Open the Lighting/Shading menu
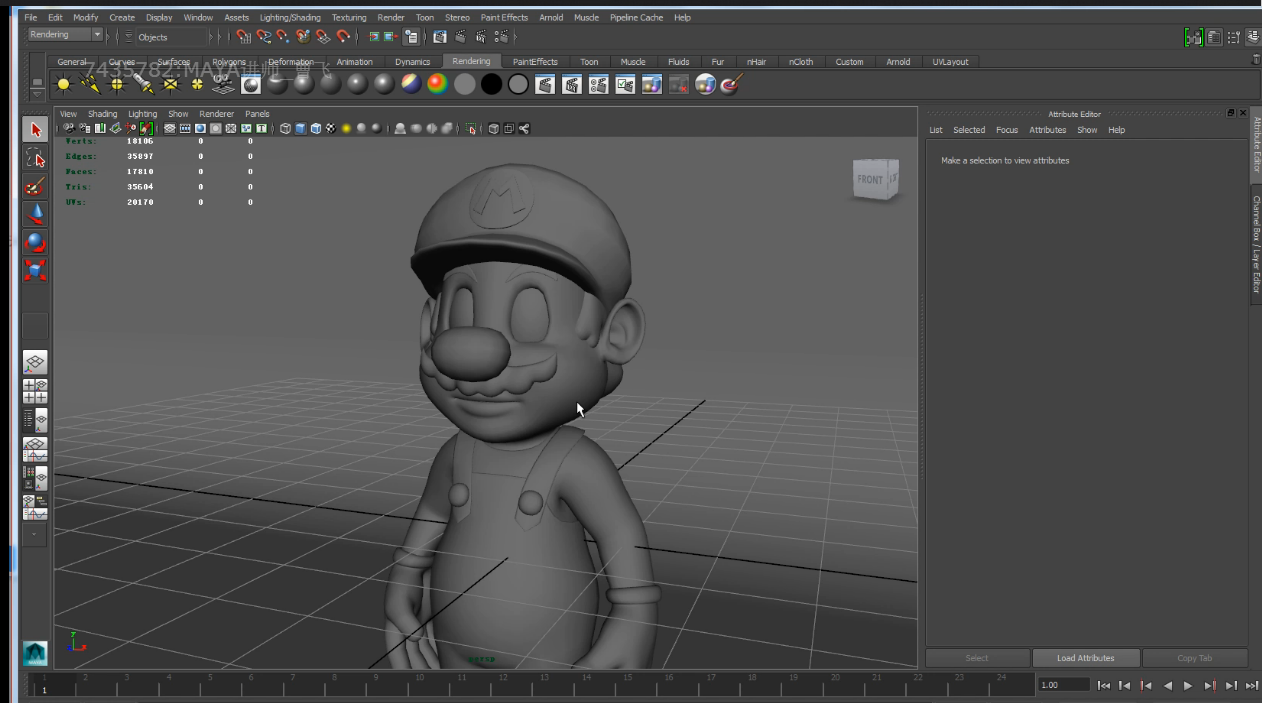Image resolution: width=1262 pixels, height=703 pixels. pyautogui.click(x=290, y=17)
